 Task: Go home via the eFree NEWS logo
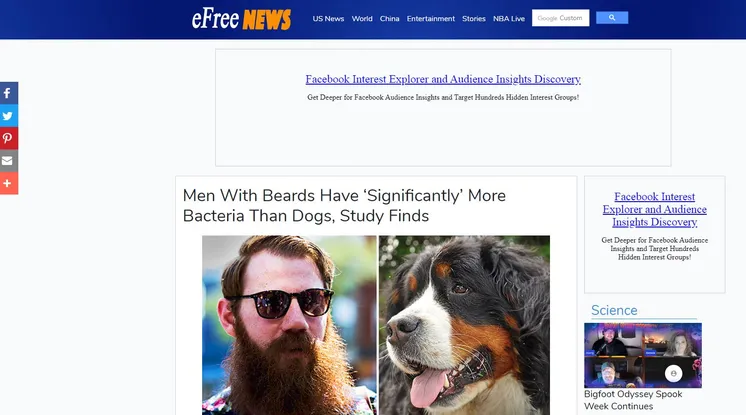pyautogui.click(x=241, y=19)
